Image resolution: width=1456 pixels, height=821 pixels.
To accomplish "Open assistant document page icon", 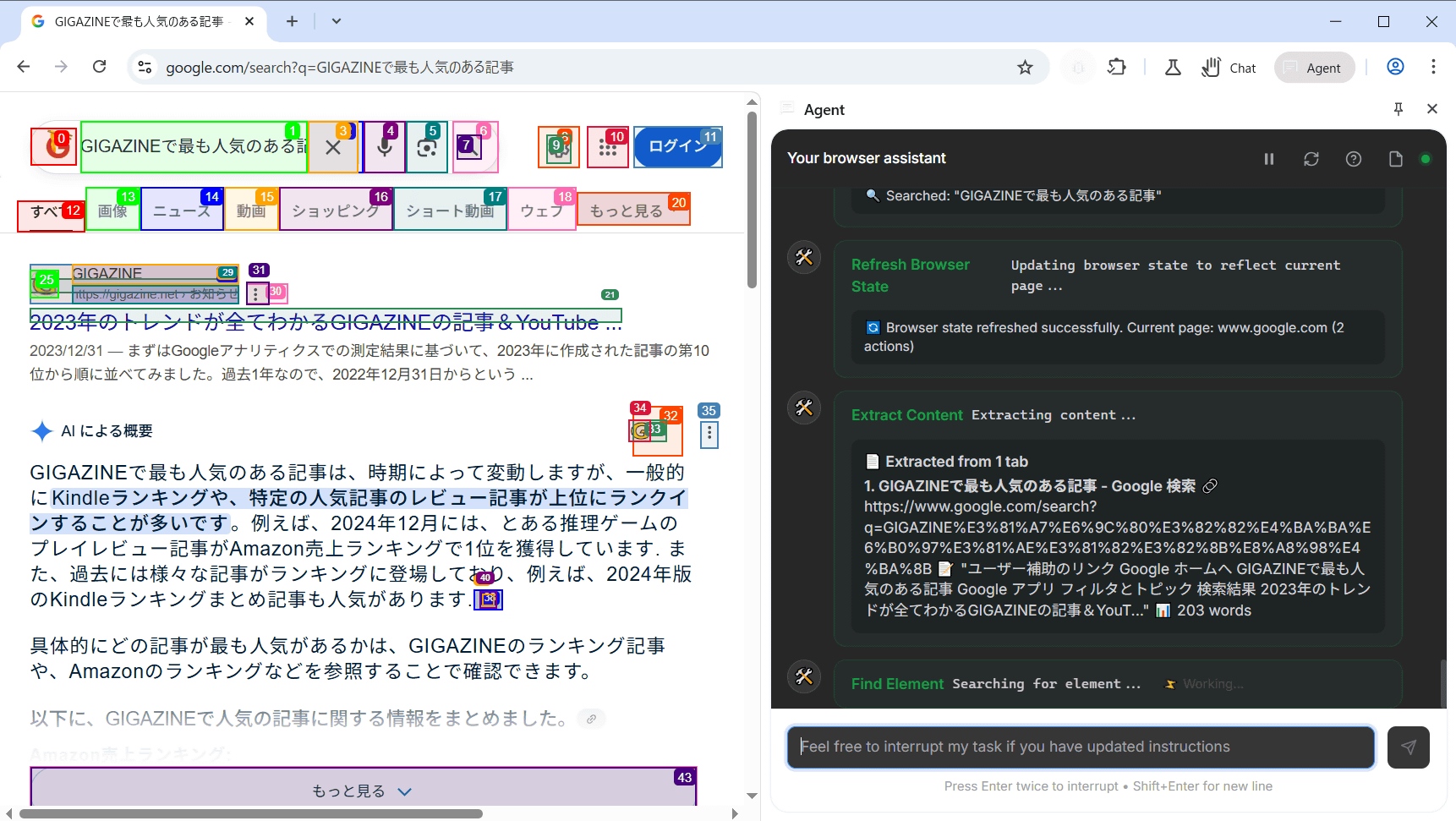I will pyautogui.click(x=1395, y=159).
